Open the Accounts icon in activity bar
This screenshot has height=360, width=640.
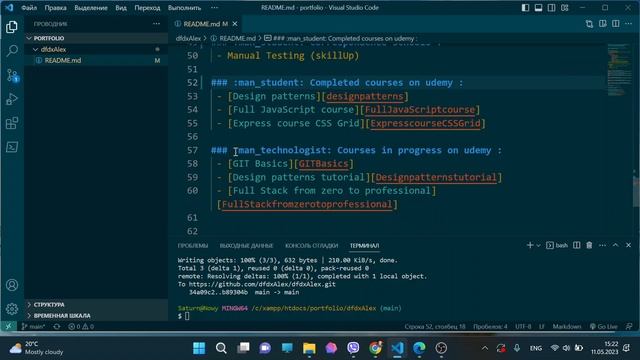click(x=12, y=285)
